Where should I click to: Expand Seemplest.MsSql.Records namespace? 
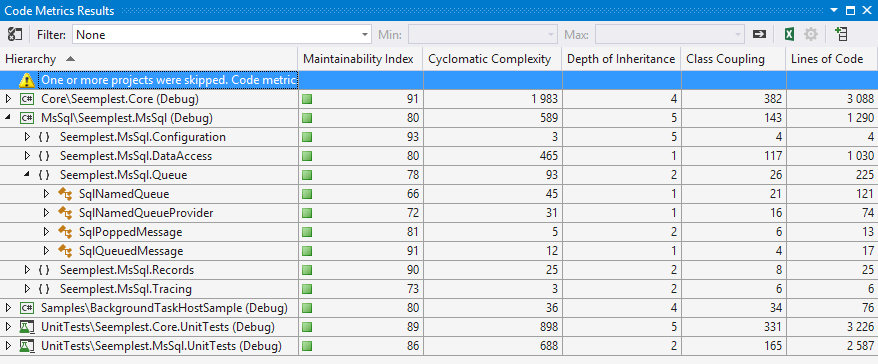pos(27,270)
